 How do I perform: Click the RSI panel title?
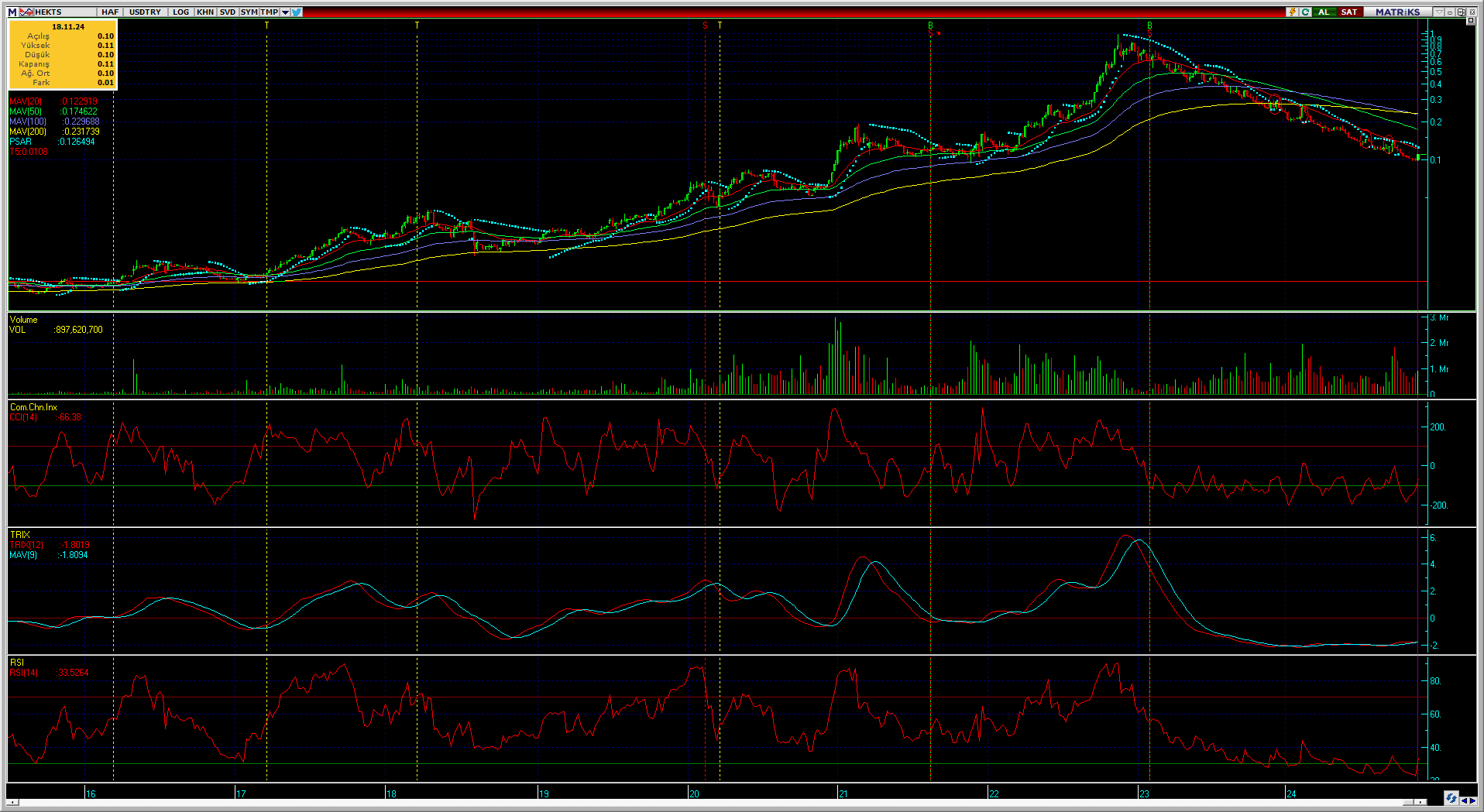point(17,663)
